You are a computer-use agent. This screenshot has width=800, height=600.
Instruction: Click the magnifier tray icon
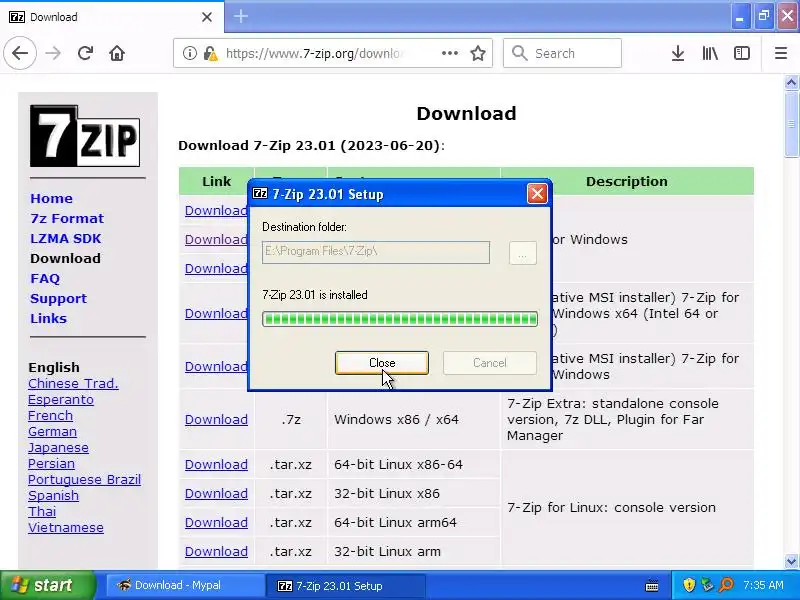726,585
